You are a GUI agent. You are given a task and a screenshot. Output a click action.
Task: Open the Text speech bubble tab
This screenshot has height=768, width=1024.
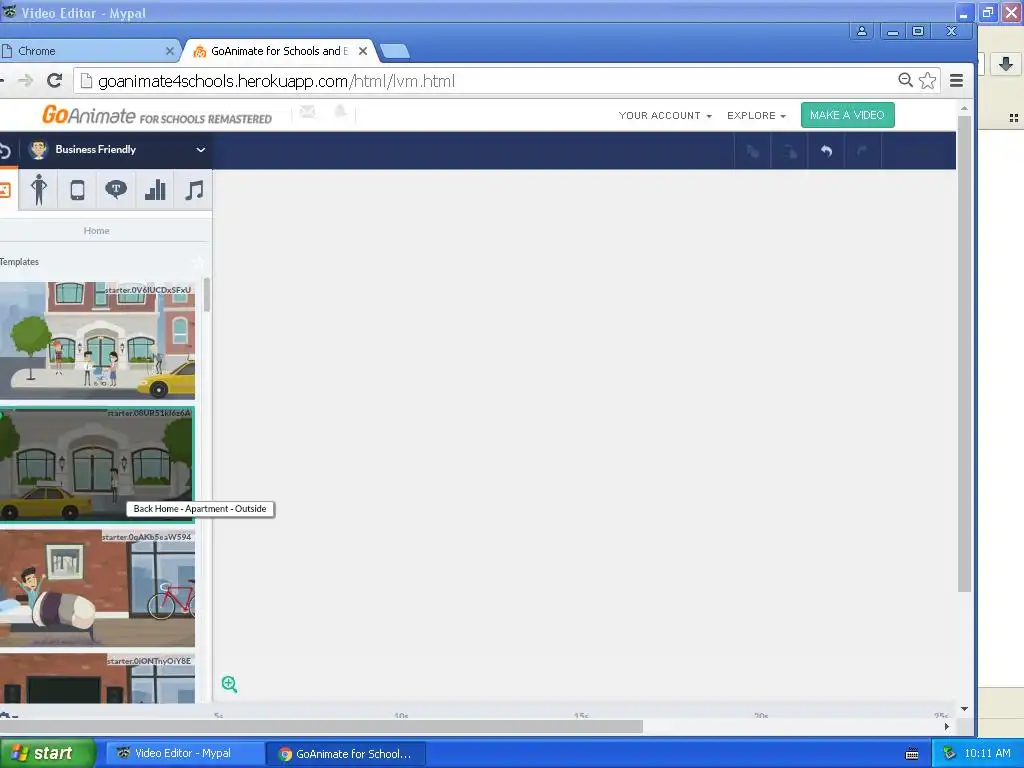116,190
